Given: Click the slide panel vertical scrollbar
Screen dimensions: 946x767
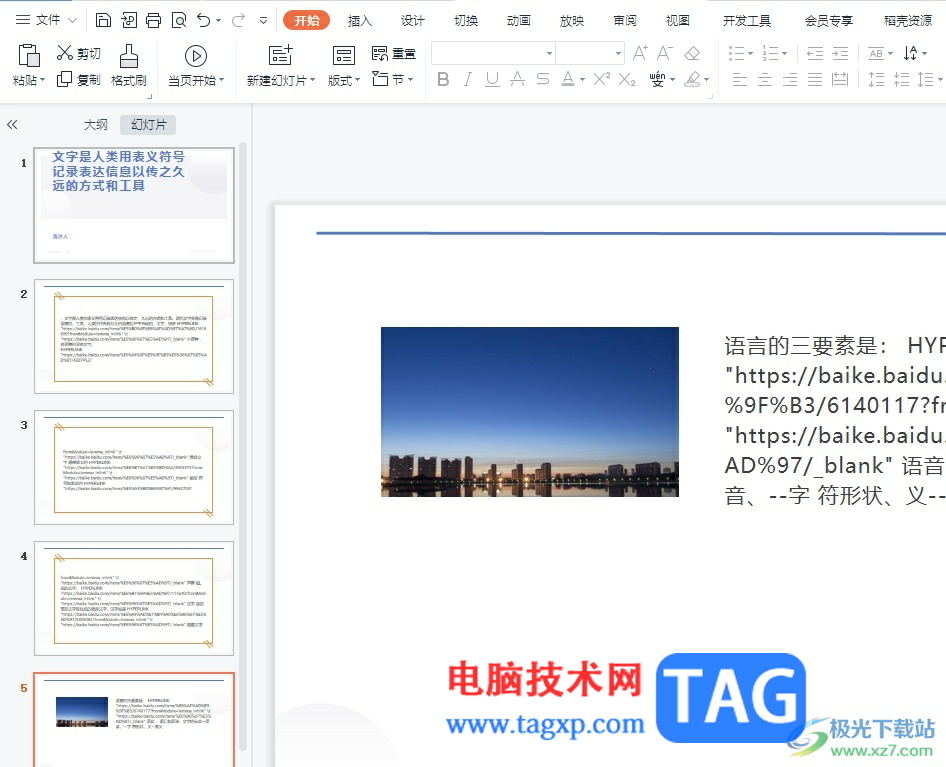Looking at the screenshot, I should [x=243, y=447].
